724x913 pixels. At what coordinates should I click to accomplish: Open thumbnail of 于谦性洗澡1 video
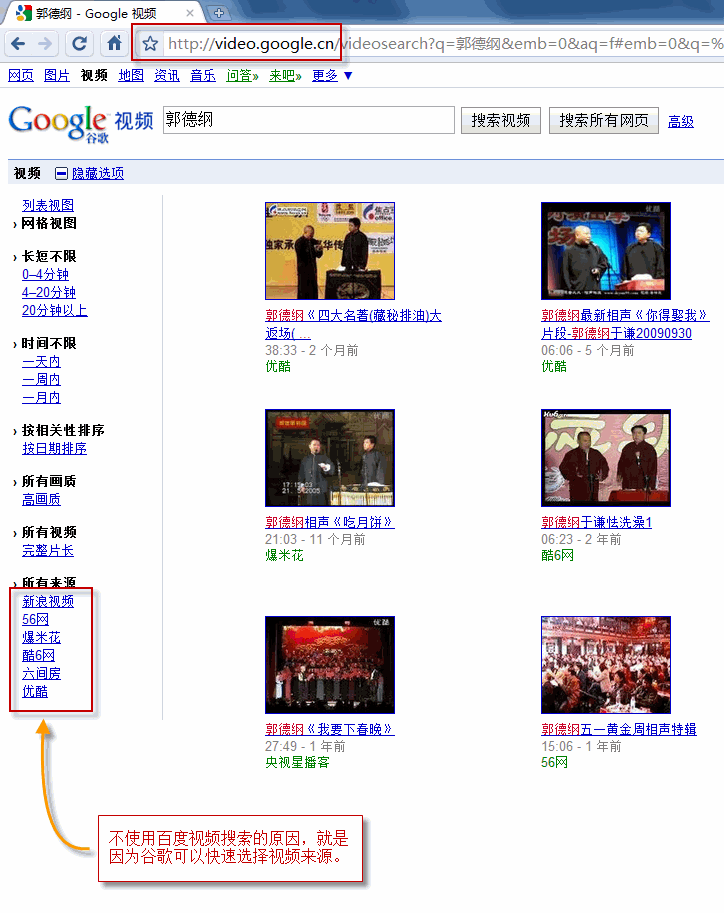click(606, 458)
